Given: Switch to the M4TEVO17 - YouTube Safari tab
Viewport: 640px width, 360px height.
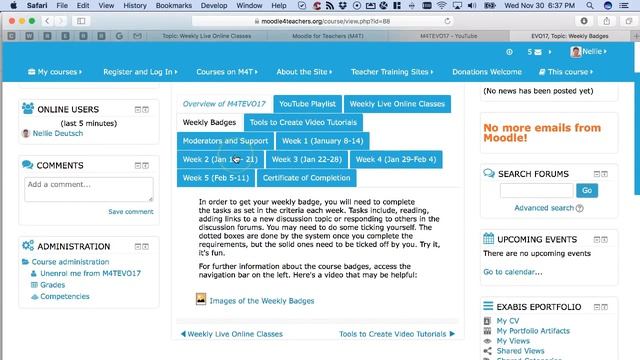Looking at the screenshot, I should click(x=449, y=36).
